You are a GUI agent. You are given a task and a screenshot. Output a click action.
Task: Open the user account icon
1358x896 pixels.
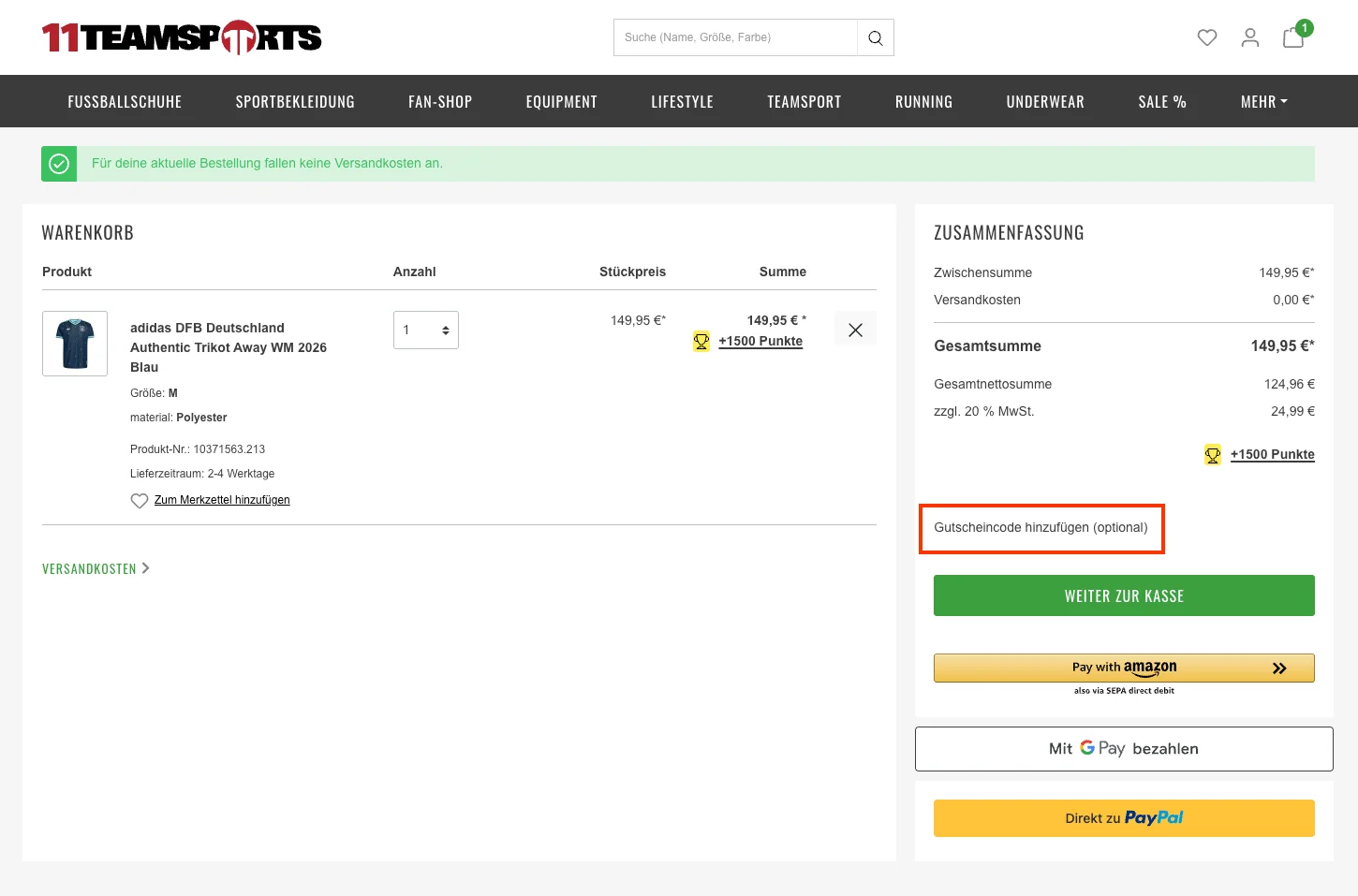point(1250,37)
